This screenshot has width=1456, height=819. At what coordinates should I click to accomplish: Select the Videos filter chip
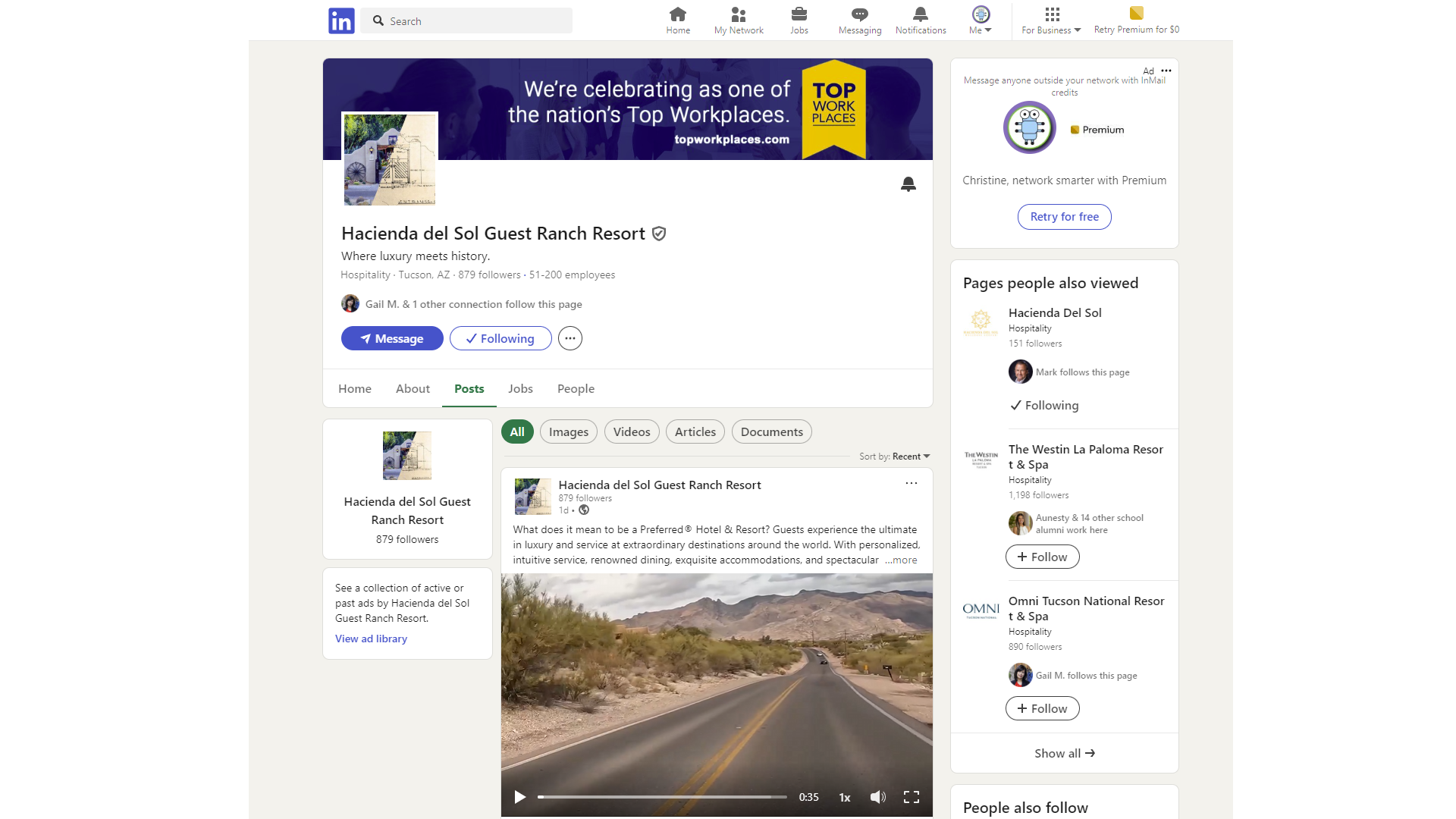coord(631,432)
